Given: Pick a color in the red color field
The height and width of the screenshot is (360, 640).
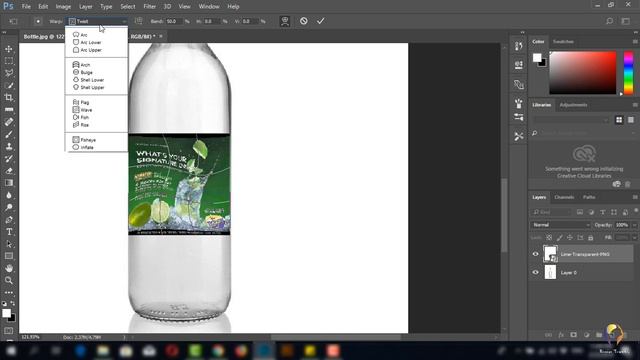Looking at the screenshot, I should (x=582, y=73).
